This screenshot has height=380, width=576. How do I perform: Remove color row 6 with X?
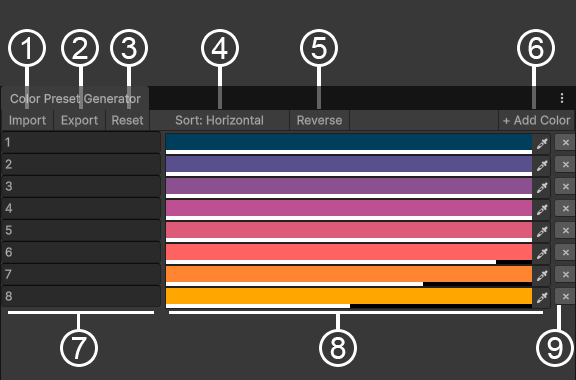(565, 252)
